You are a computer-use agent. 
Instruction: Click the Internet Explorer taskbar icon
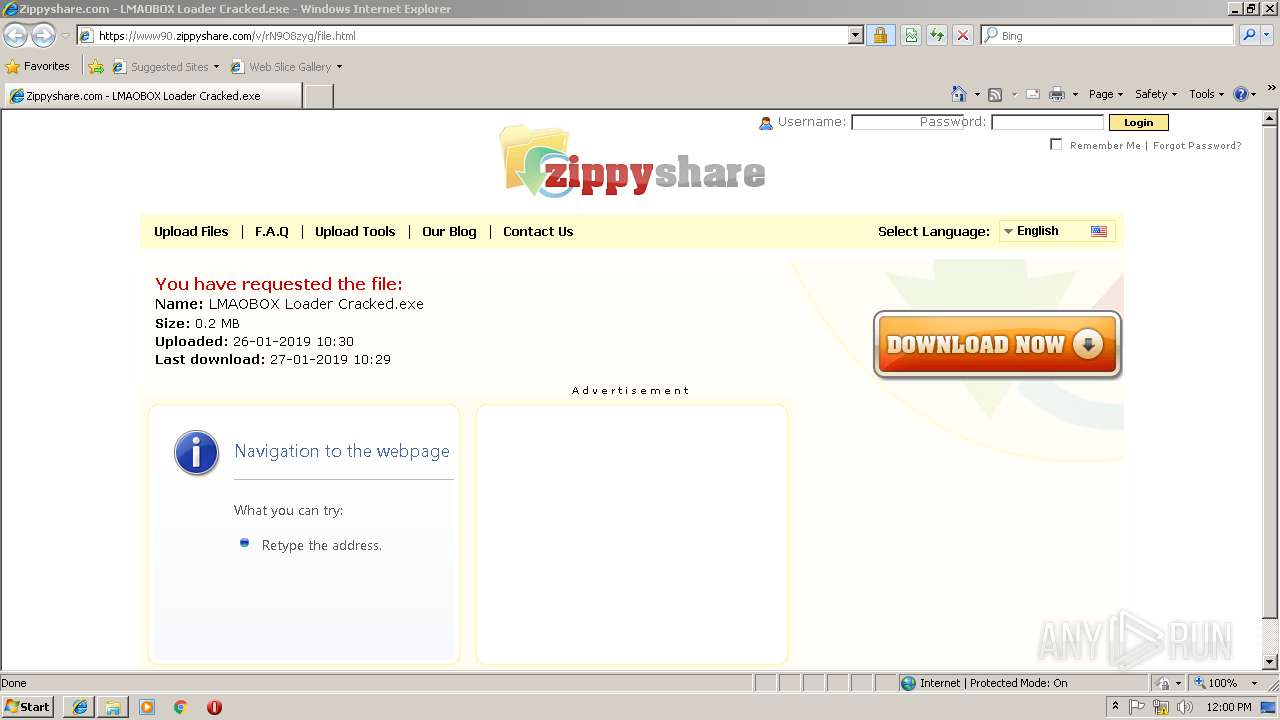coord(80,707)
